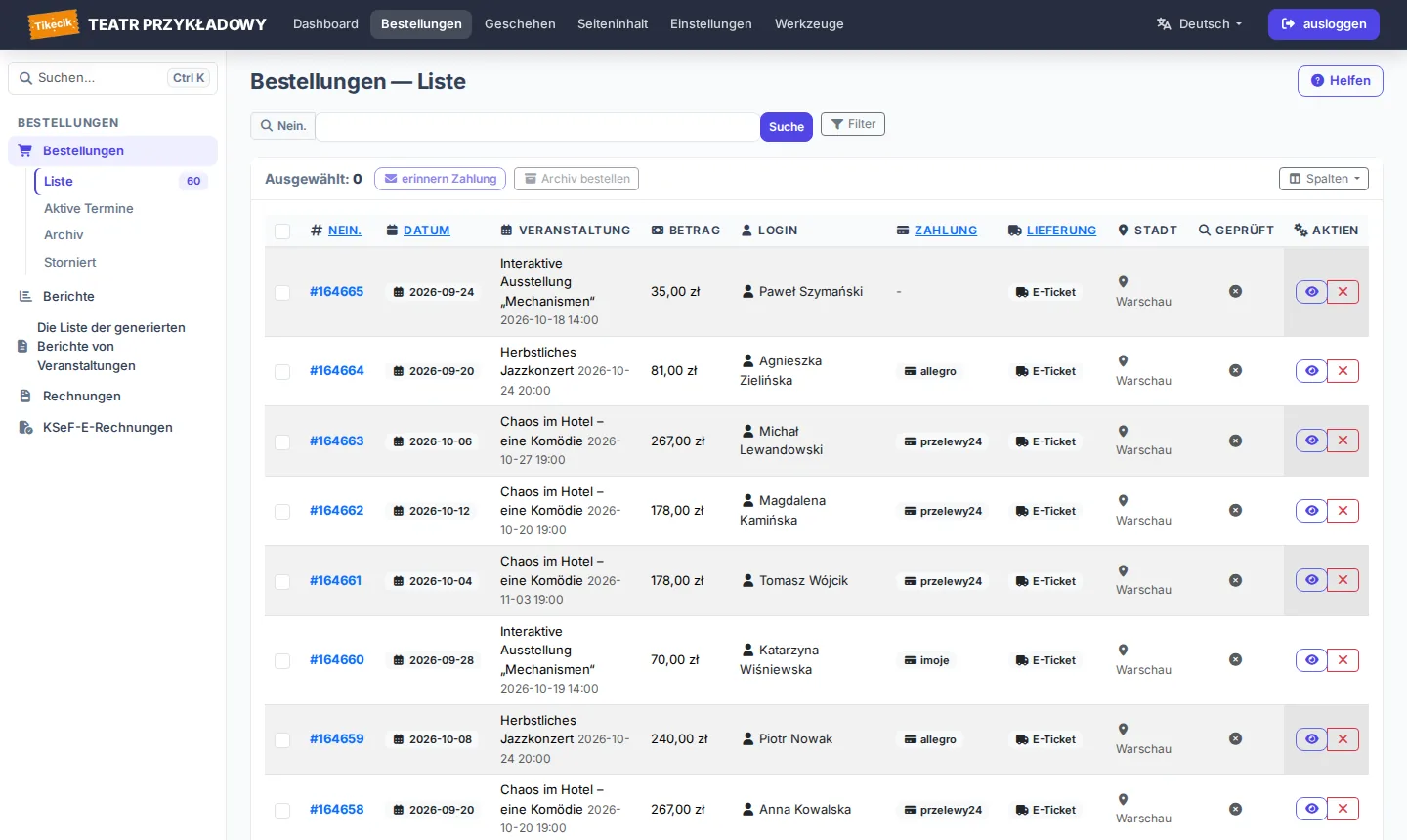This screenshot has width=1407, height=840.
Task: Click the order search input field
Action: [537, 127]
